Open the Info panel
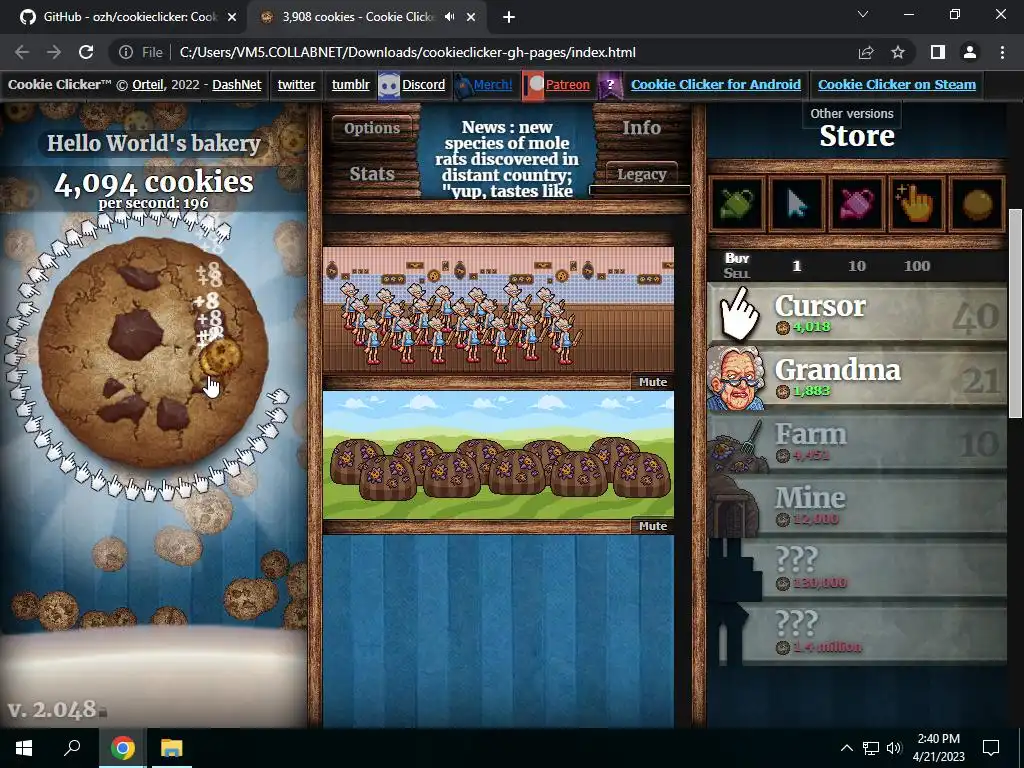Screen dimensions: 1024x768 [641, 128]
